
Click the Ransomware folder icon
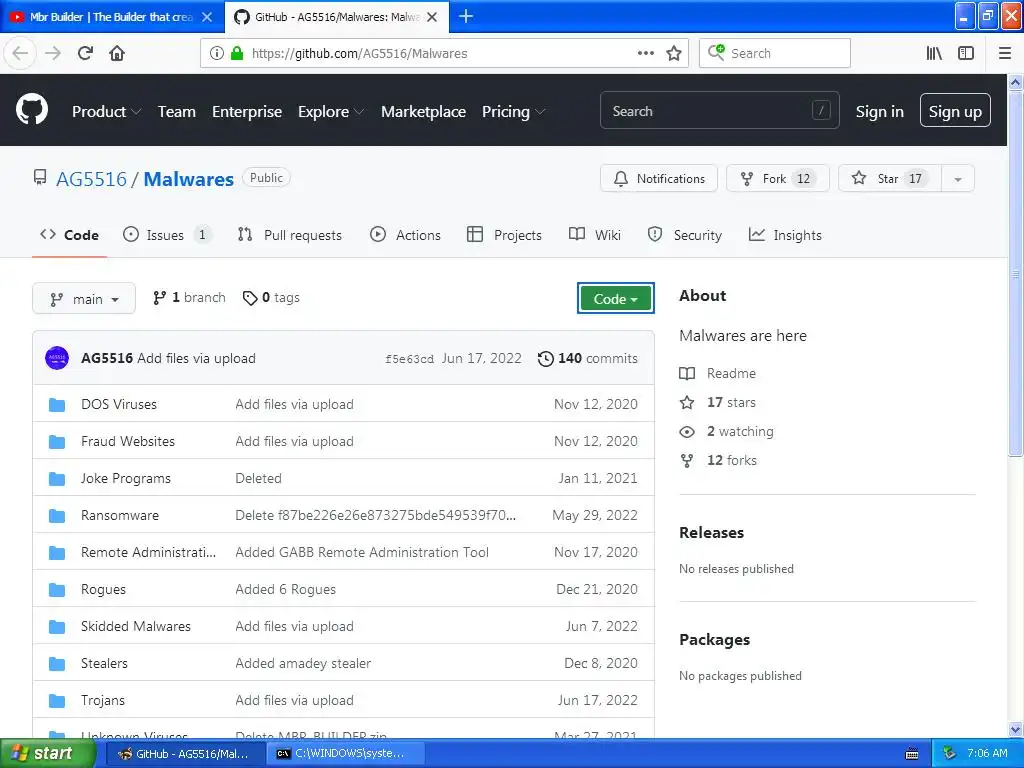click(x=57, y=515)
